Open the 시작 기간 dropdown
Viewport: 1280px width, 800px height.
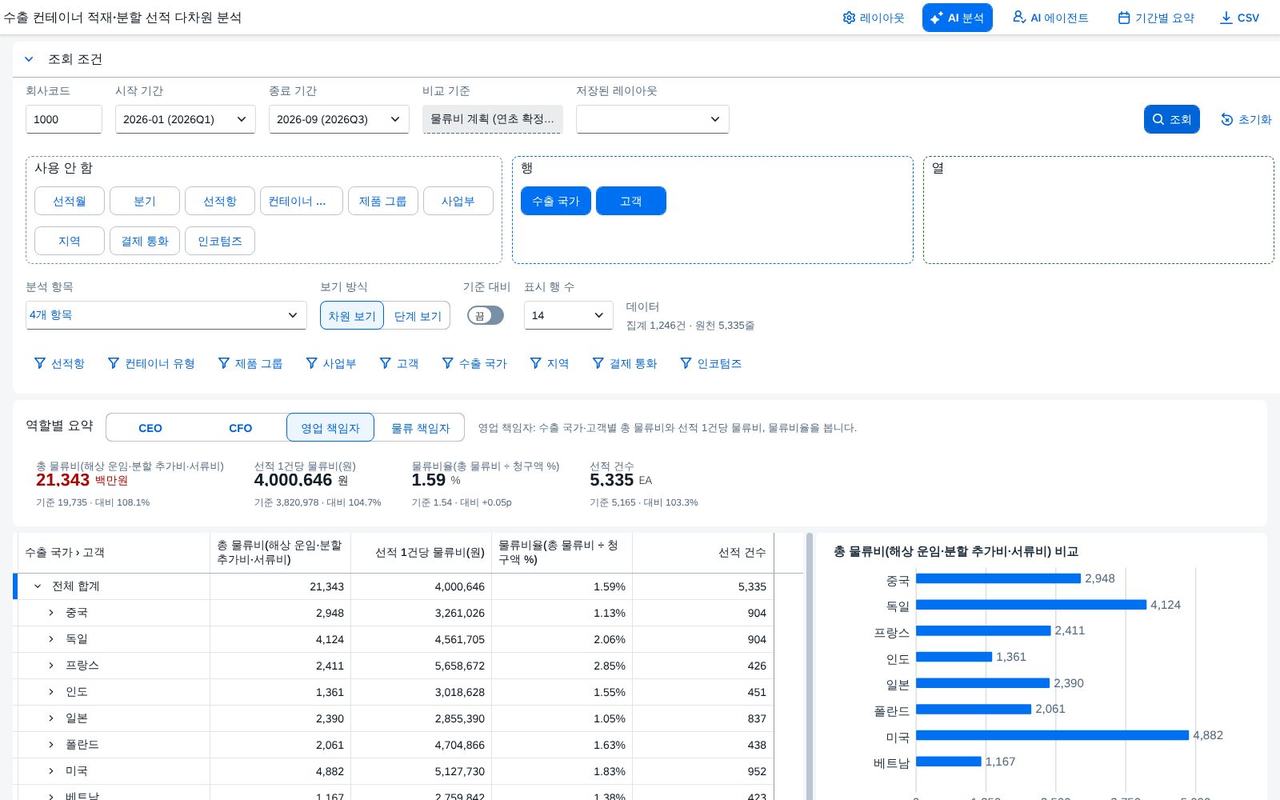[x=185, y=119]
